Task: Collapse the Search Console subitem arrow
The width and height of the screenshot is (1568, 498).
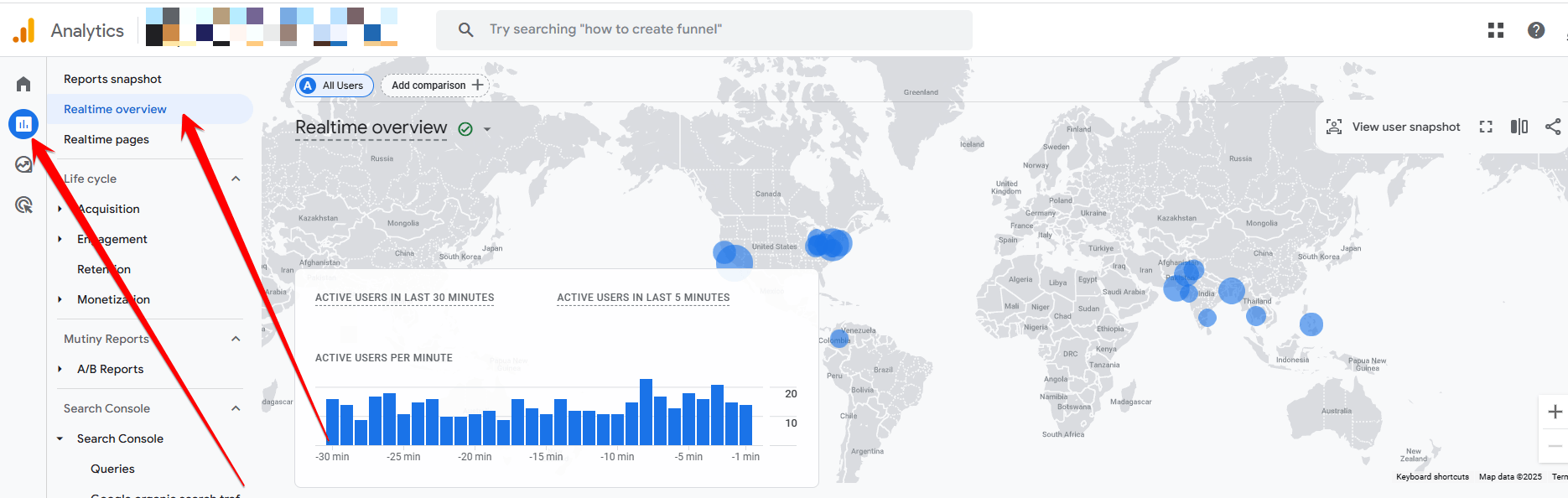Action: click(60, 438)
